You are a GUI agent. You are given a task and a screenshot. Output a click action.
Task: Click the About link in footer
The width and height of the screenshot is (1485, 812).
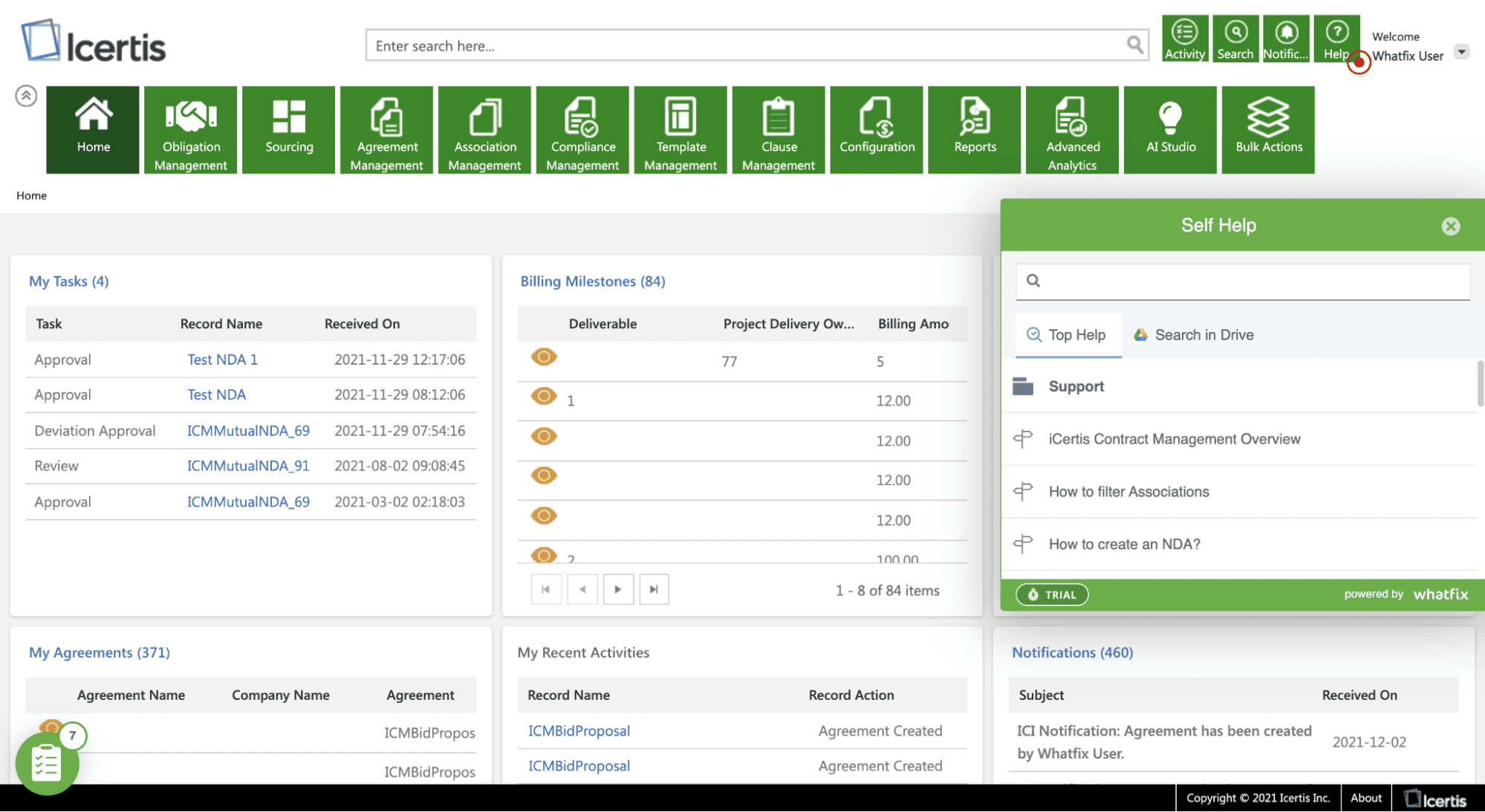coord(1366,798)
